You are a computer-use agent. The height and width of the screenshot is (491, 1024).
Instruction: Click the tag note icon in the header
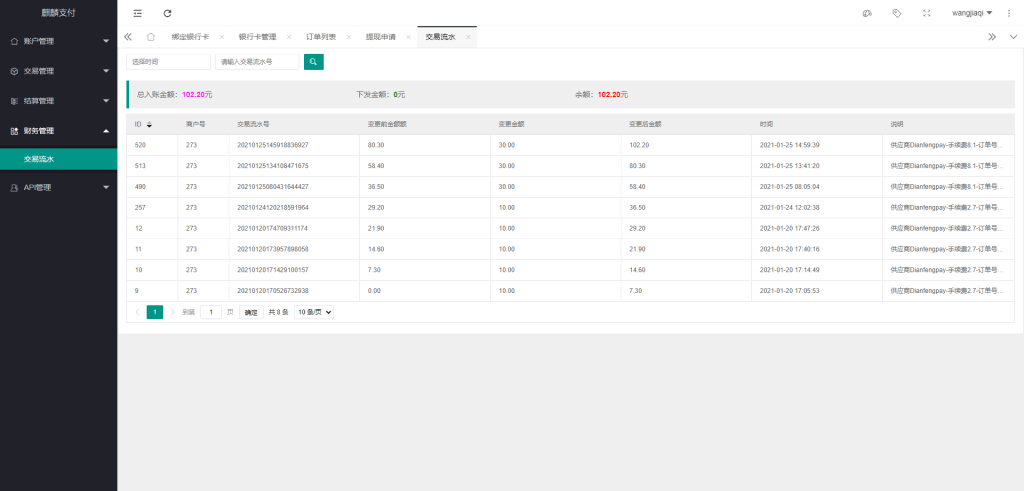pyautogui.click(x=896, y=13)
